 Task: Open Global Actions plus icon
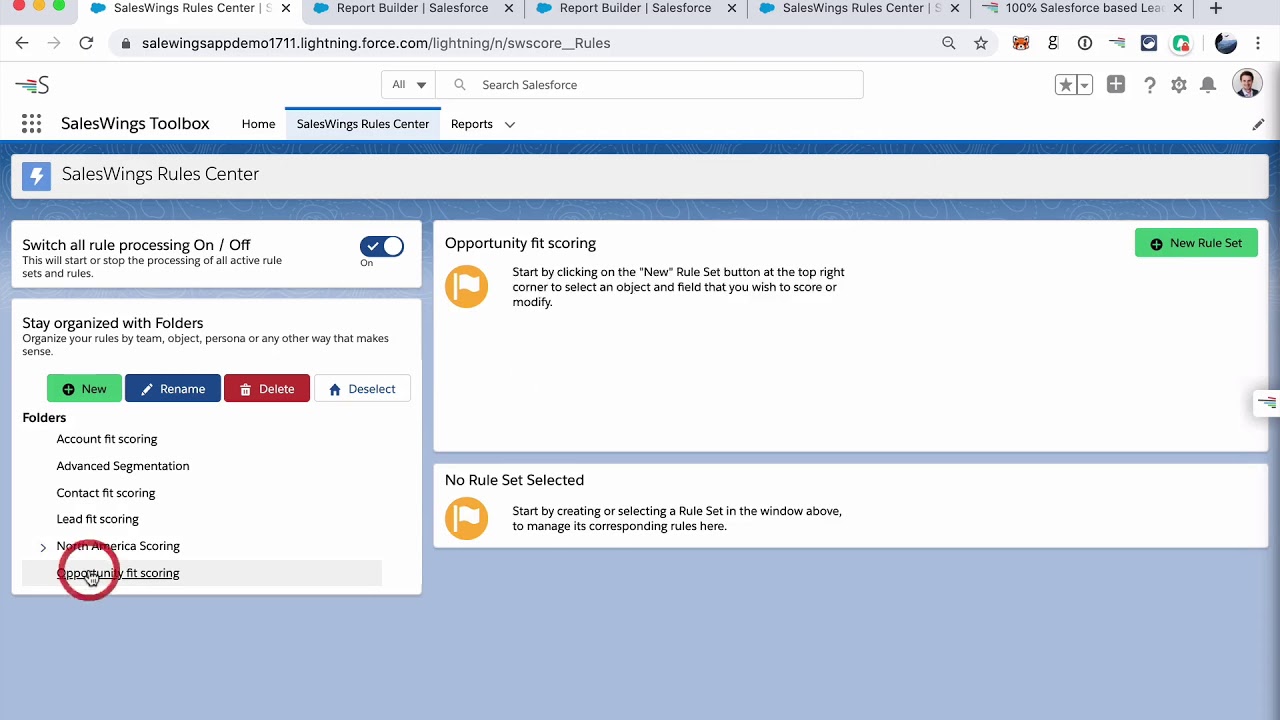click(x=1116, y=85)
